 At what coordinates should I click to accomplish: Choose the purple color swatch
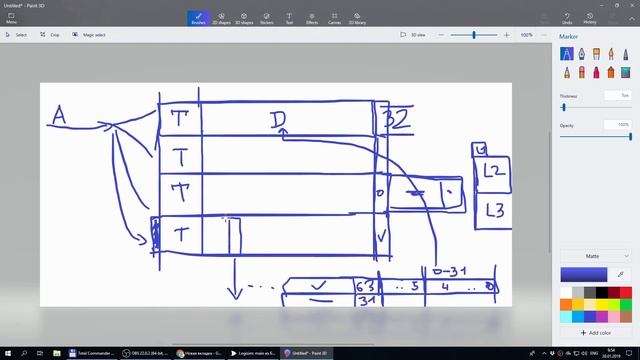tap(602, 317)
